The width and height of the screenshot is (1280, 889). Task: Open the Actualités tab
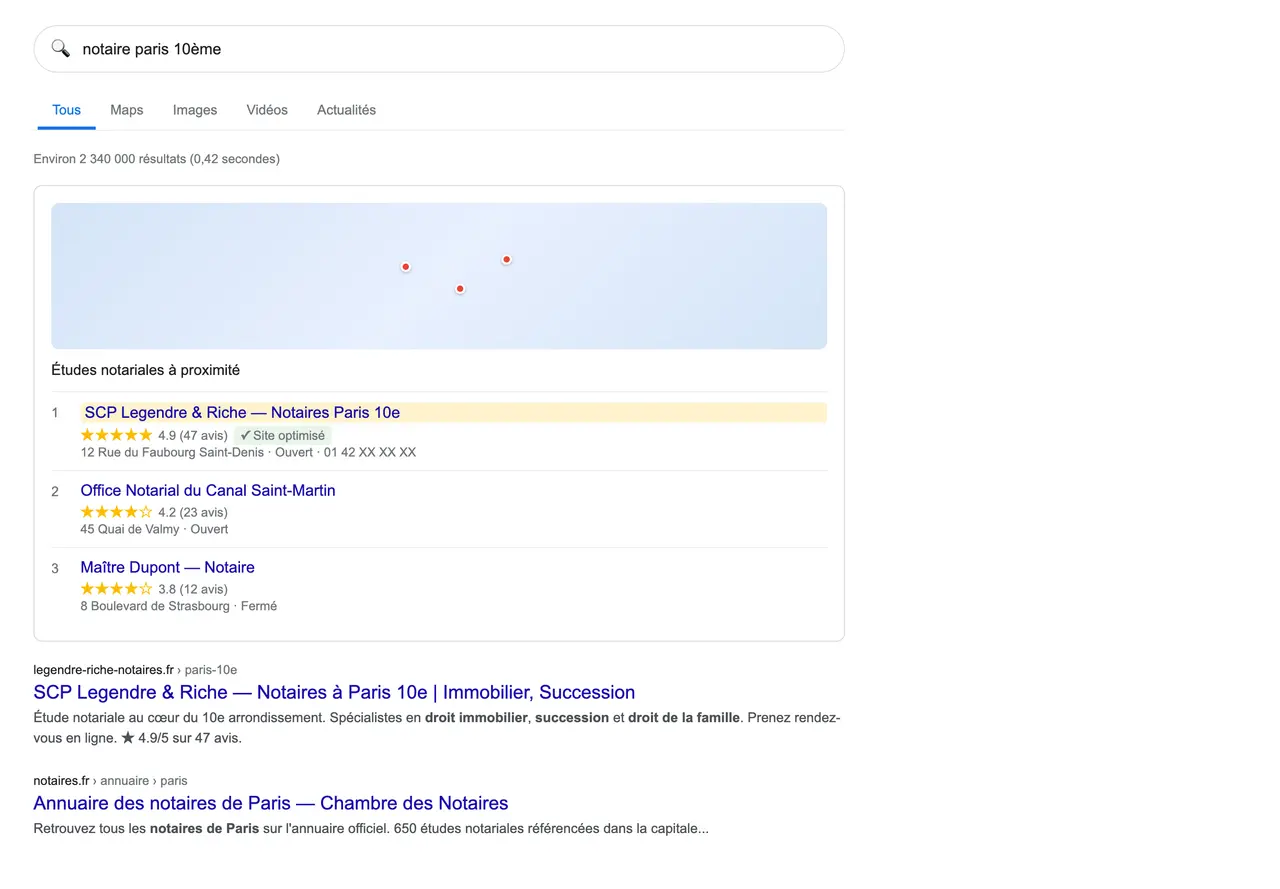pyautogui.click(x=347, y=110)
